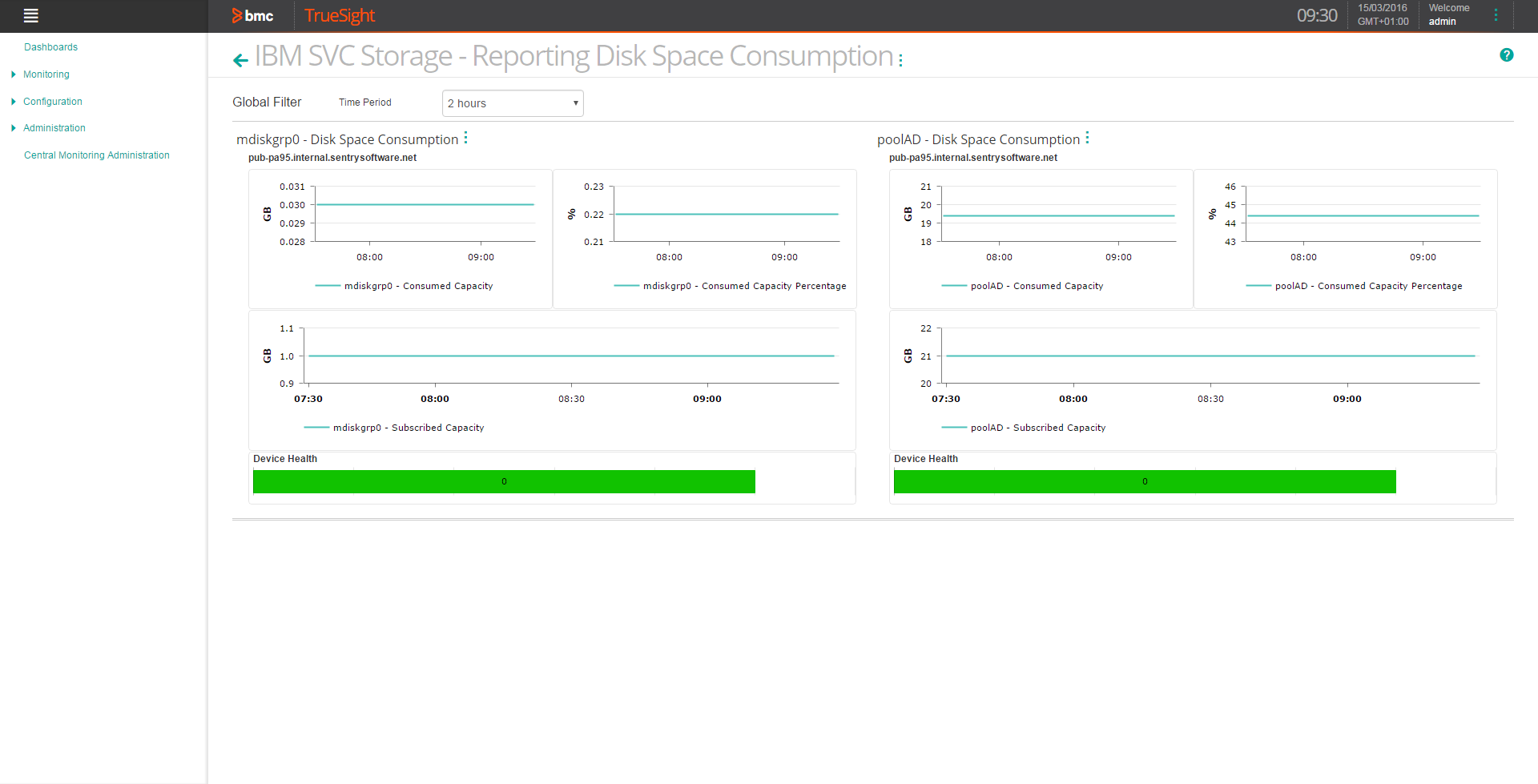This screenshot has width=1538, height=784.
Task: Click the mdiskgrp0 Subscribed Capacity chart line
Action: click(x=571, y=356)
